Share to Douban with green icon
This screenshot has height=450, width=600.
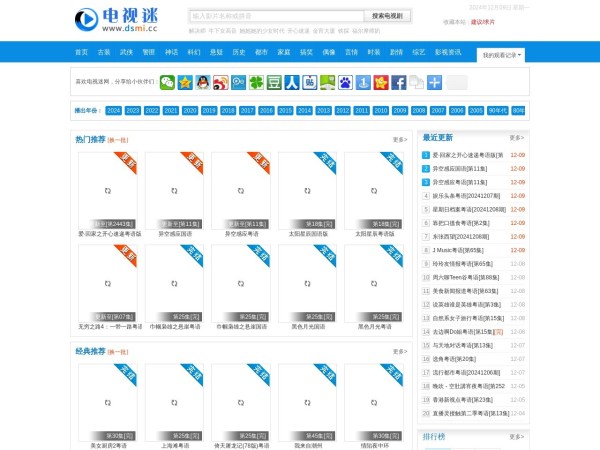(x=275, y=83)
